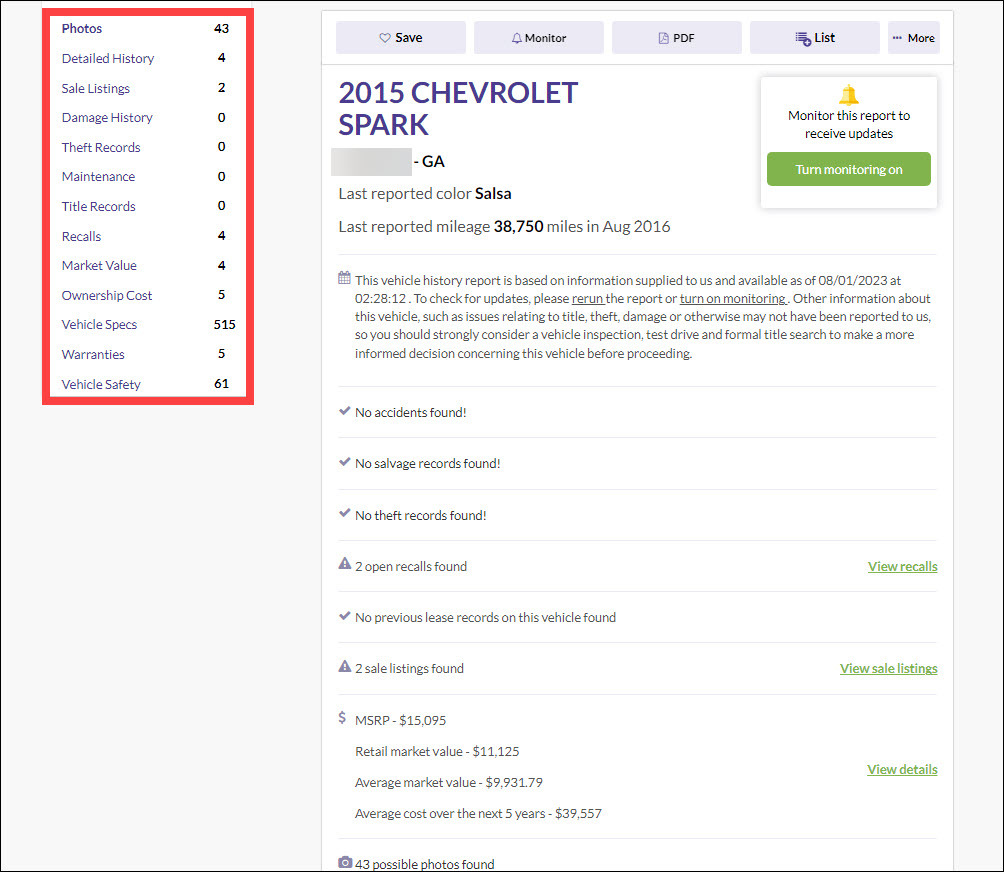The height and width of the screenshot is (872, 1004).
Task: Click Retail market value - $11,125
Action: click(437, 751)
